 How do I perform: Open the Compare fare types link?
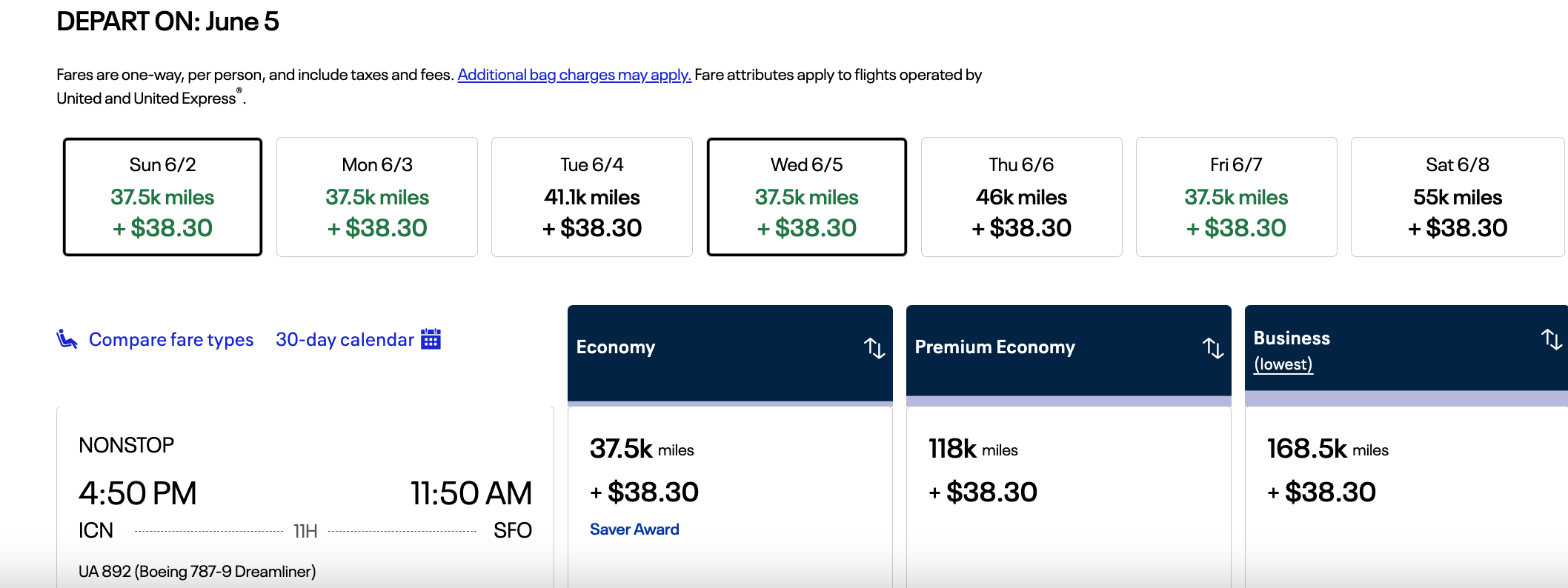(171, 339)
